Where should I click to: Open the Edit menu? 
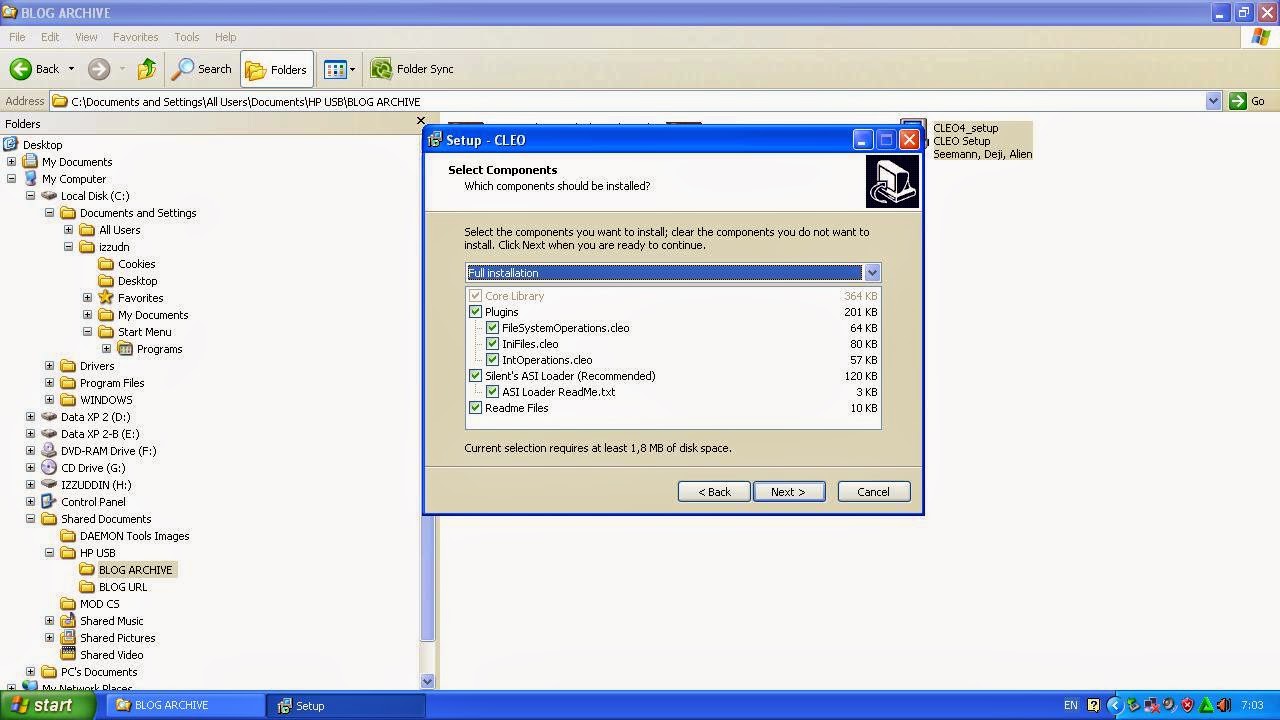pos(50,37)
